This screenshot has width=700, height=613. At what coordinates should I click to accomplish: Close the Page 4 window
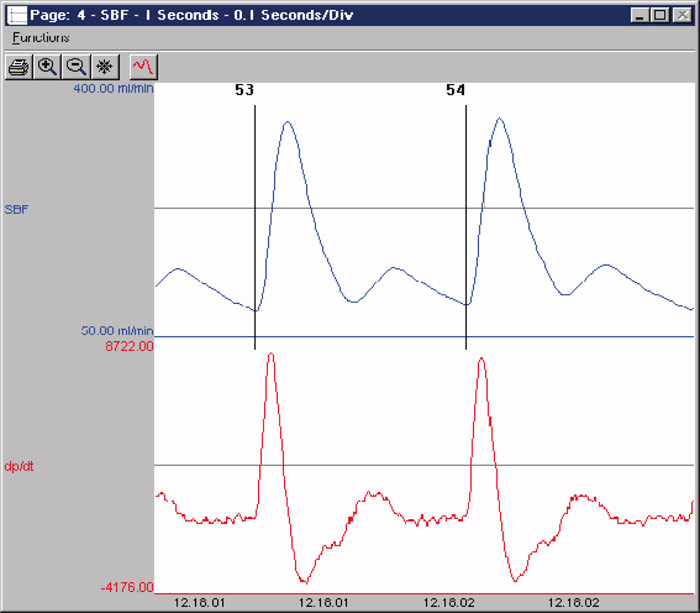point(681,15)
